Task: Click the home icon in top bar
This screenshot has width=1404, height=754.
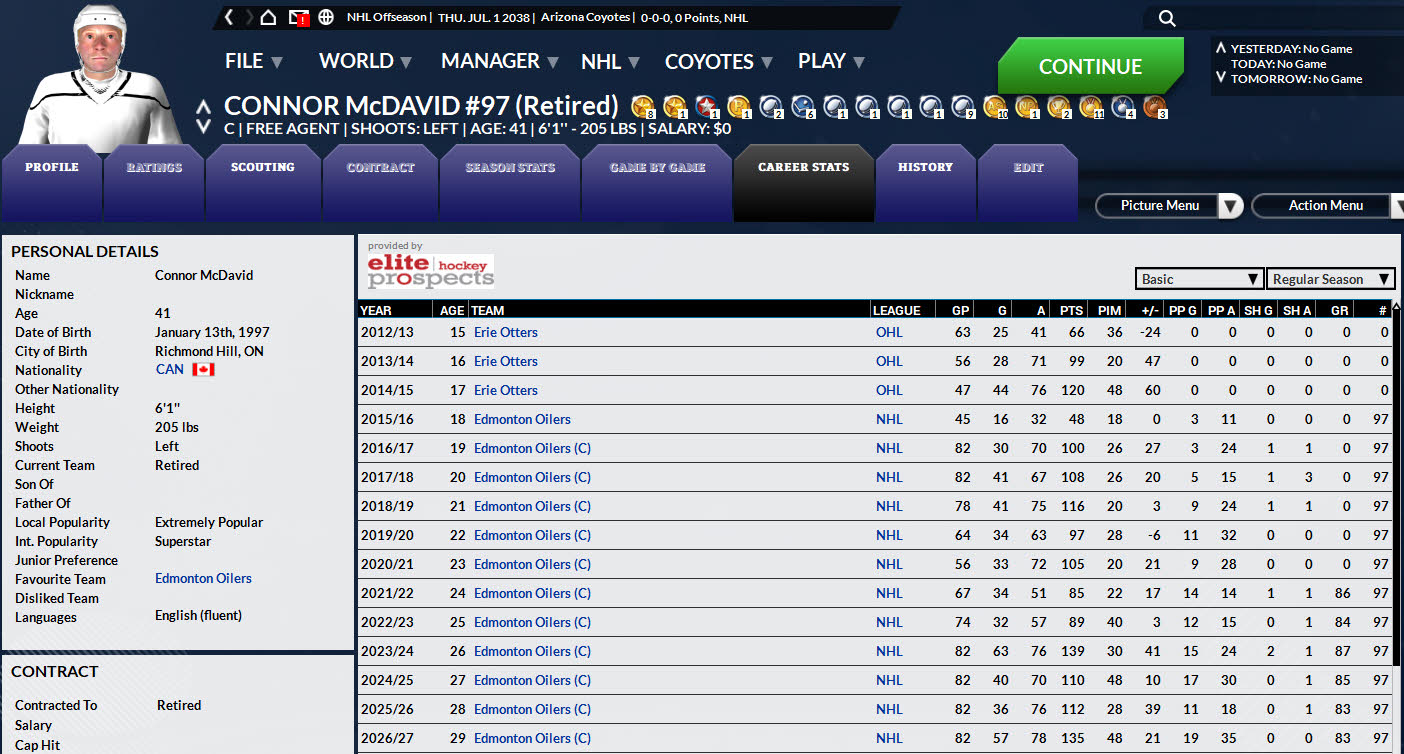Action: (268, 18)
